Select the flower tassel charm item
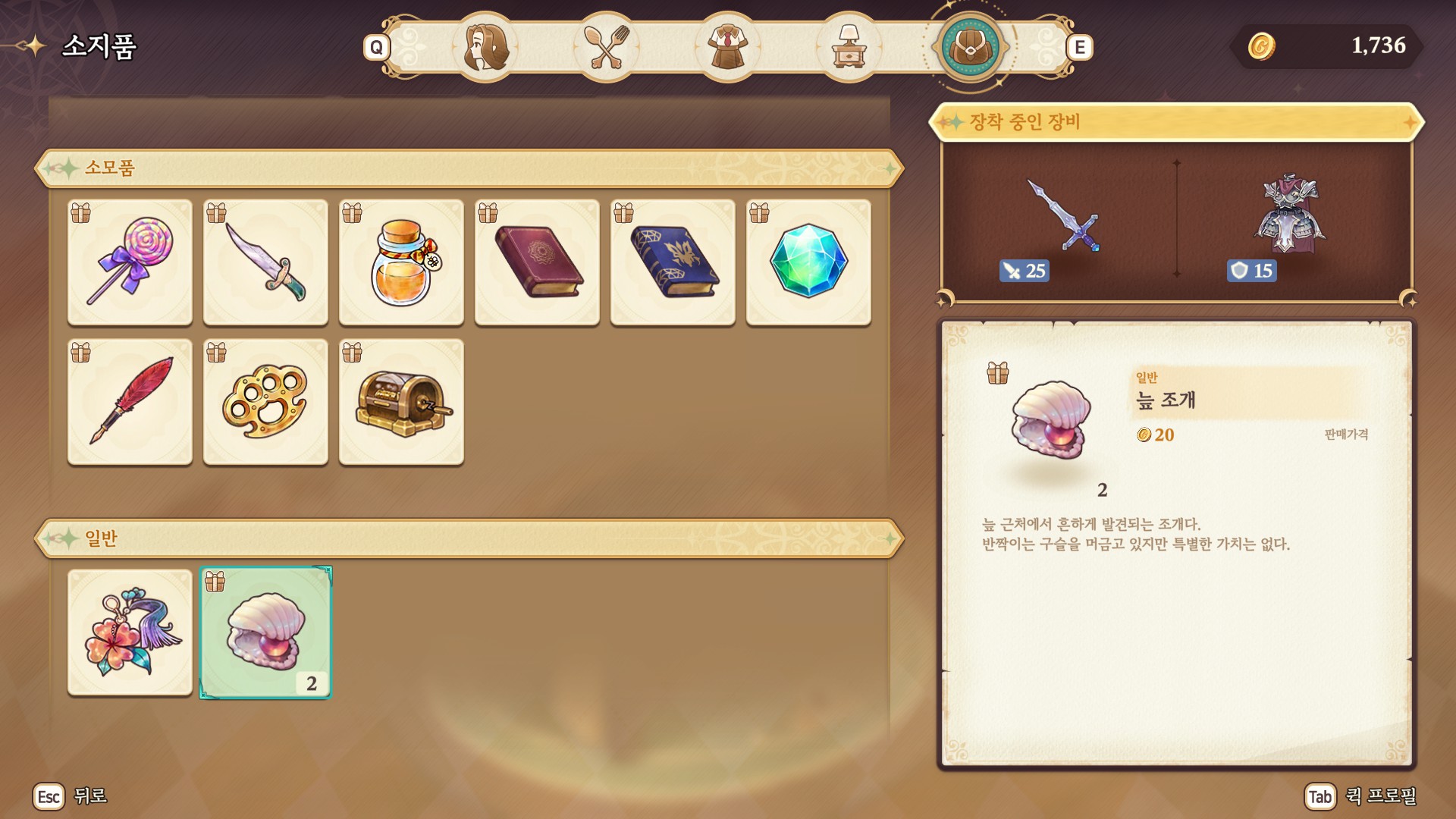Image resolution: width=1456 pixels, height=819 pixels. pyautogui.click(x=130, y=632)
